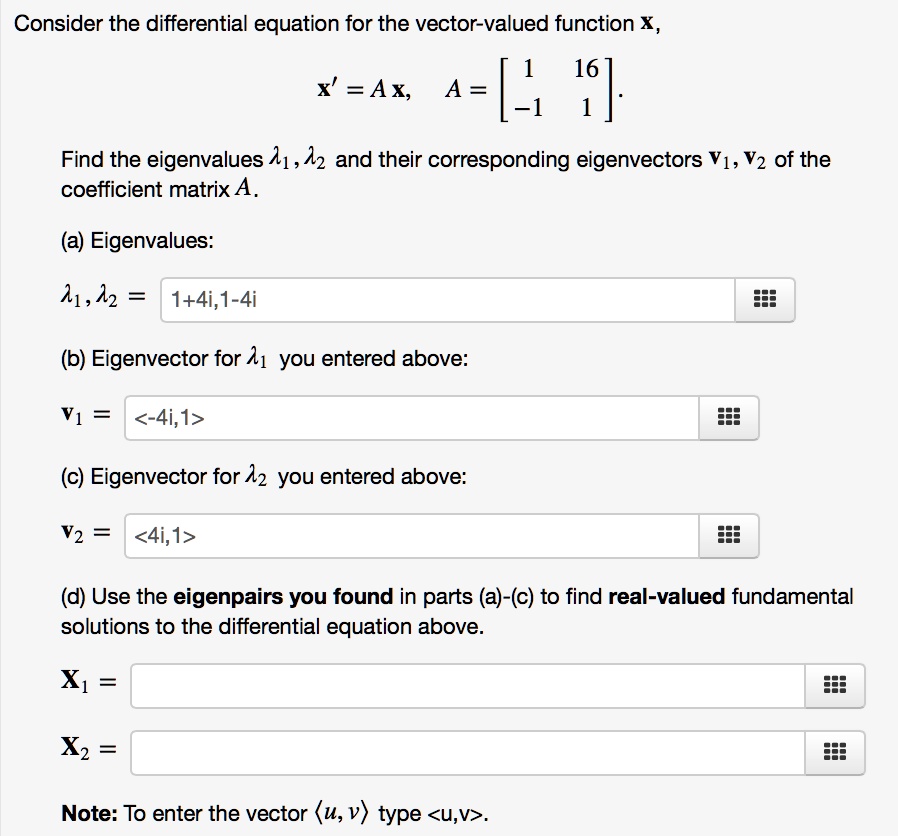The image size is (898, 836).
Task: Open the equation editor for the eigenvalues field
Action: click(764, 298)
